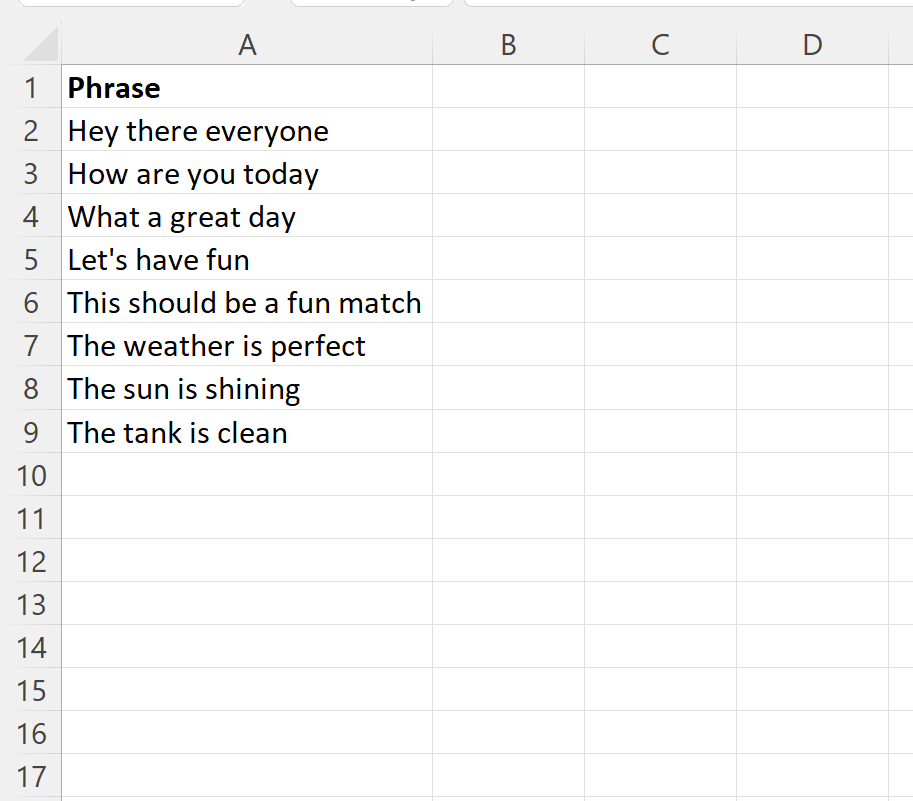Select column C header
The height and width of the screenshot is (801, 913).
click(660, 44)
